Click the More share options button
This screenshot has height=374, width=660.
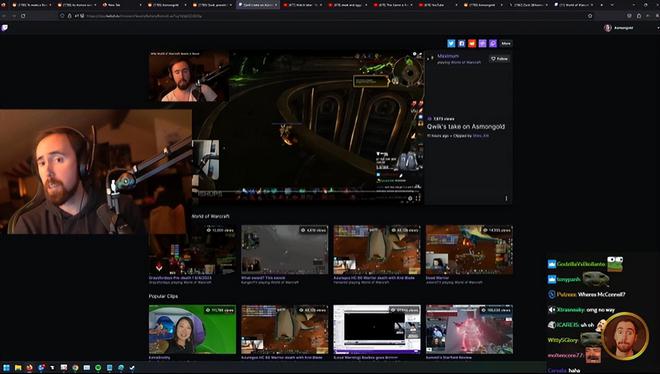tap(506, 43)
